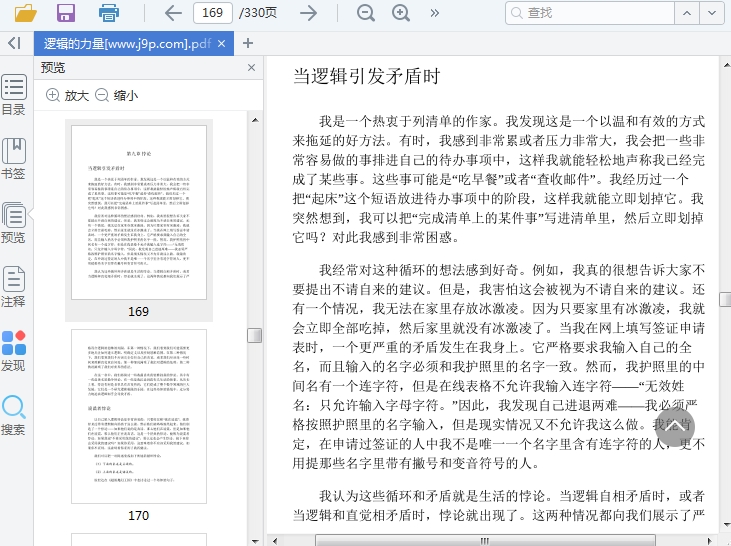The image size is (731, 546).
Task: Open the 搜索 search panel
Action: click(x=14, y=415)
